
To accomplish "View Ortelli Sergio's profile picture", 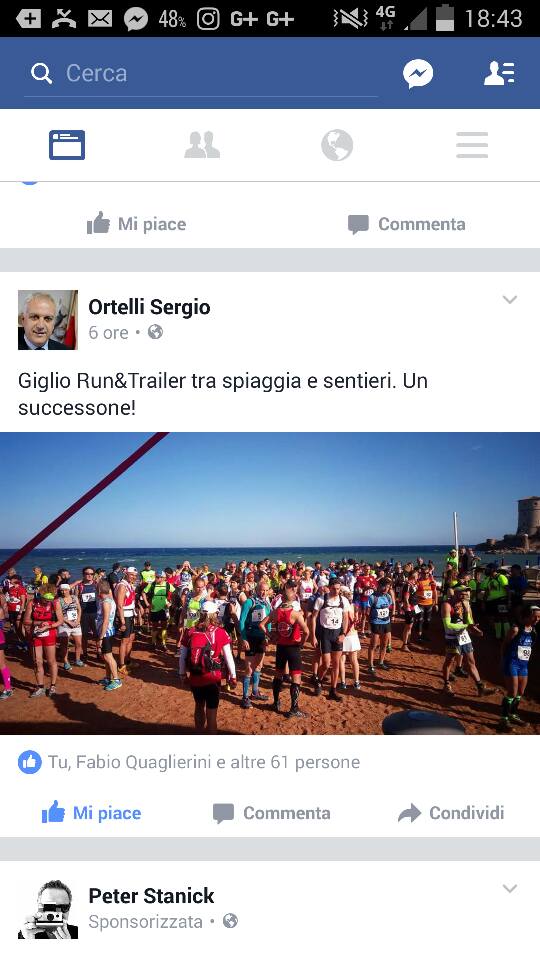I will point(48,320).
